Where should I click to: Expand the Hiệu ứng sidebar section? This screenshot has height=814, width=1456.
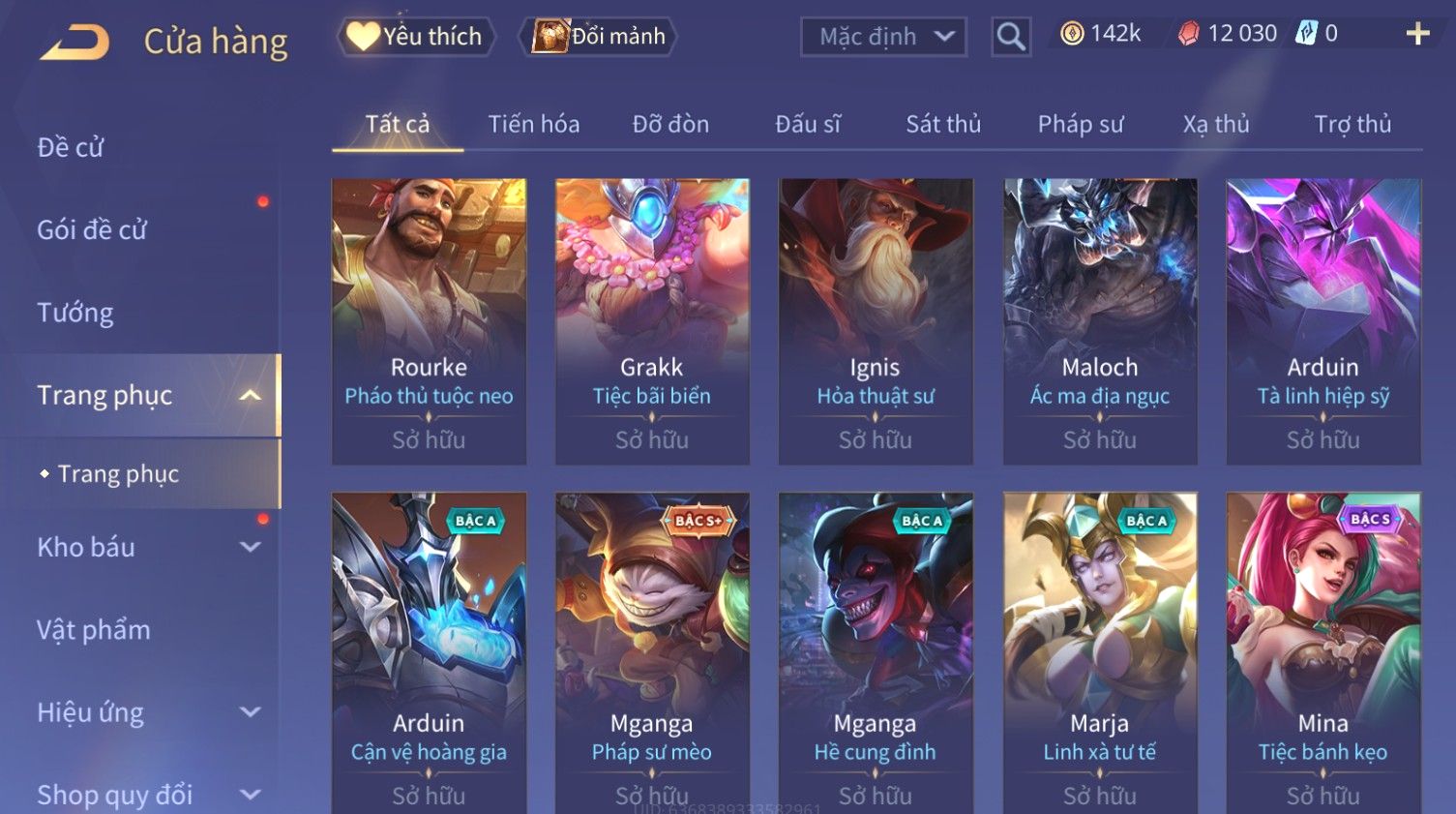[x=250, y=712]
